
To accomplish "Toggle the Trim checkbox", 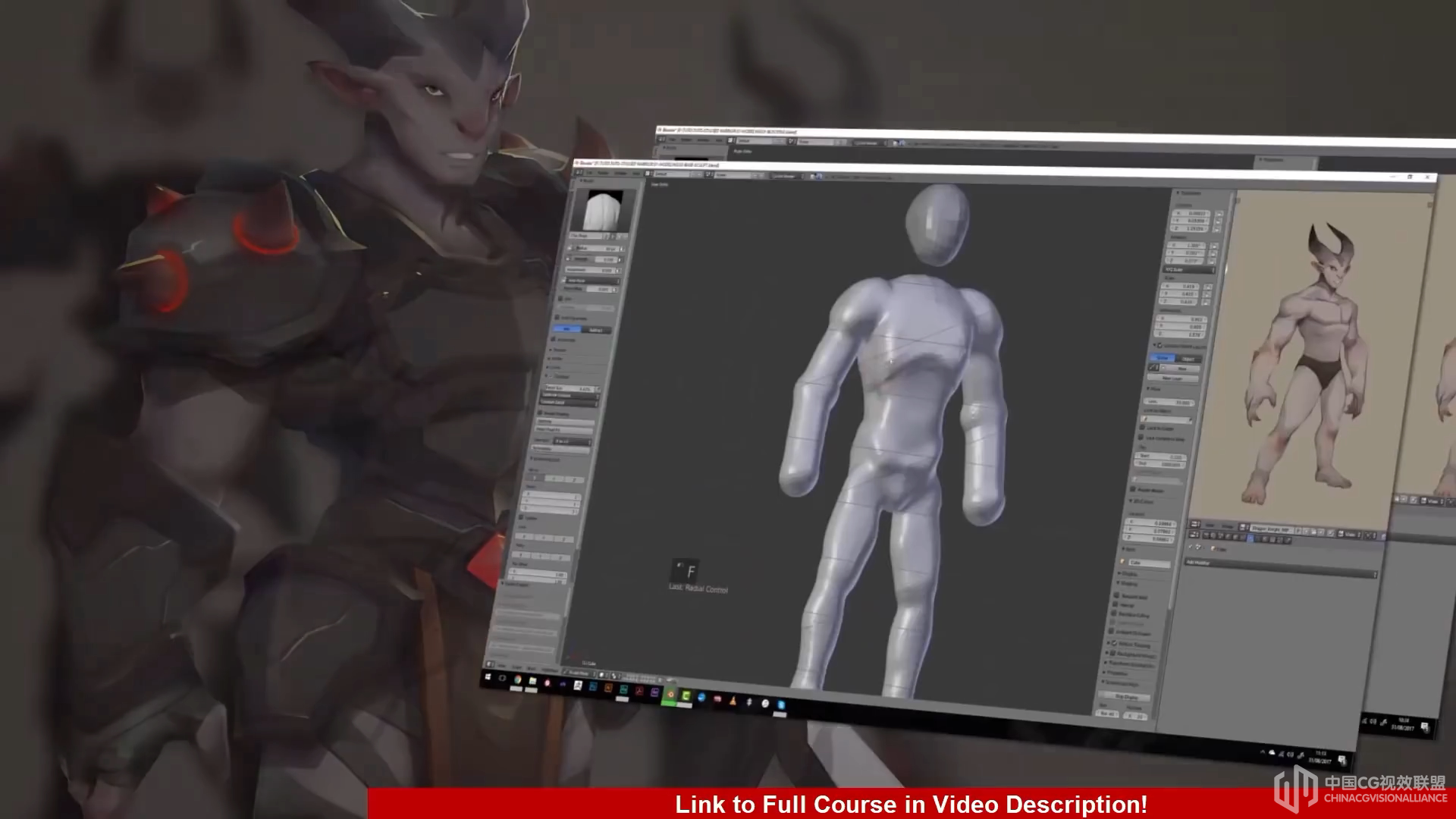I will (560, 298).
